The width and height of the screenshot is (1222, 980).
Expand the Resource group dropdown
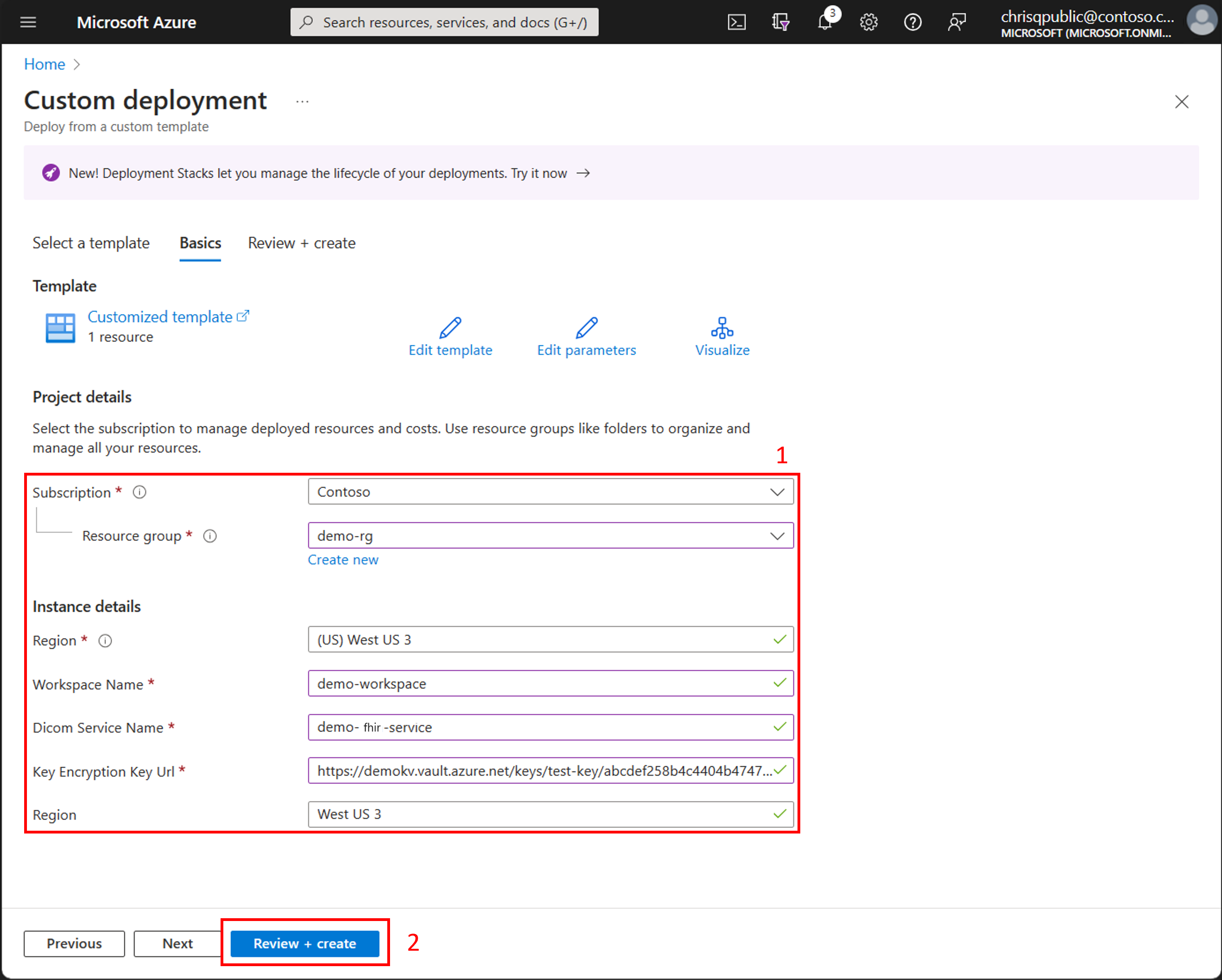click(x=550, y=536)
